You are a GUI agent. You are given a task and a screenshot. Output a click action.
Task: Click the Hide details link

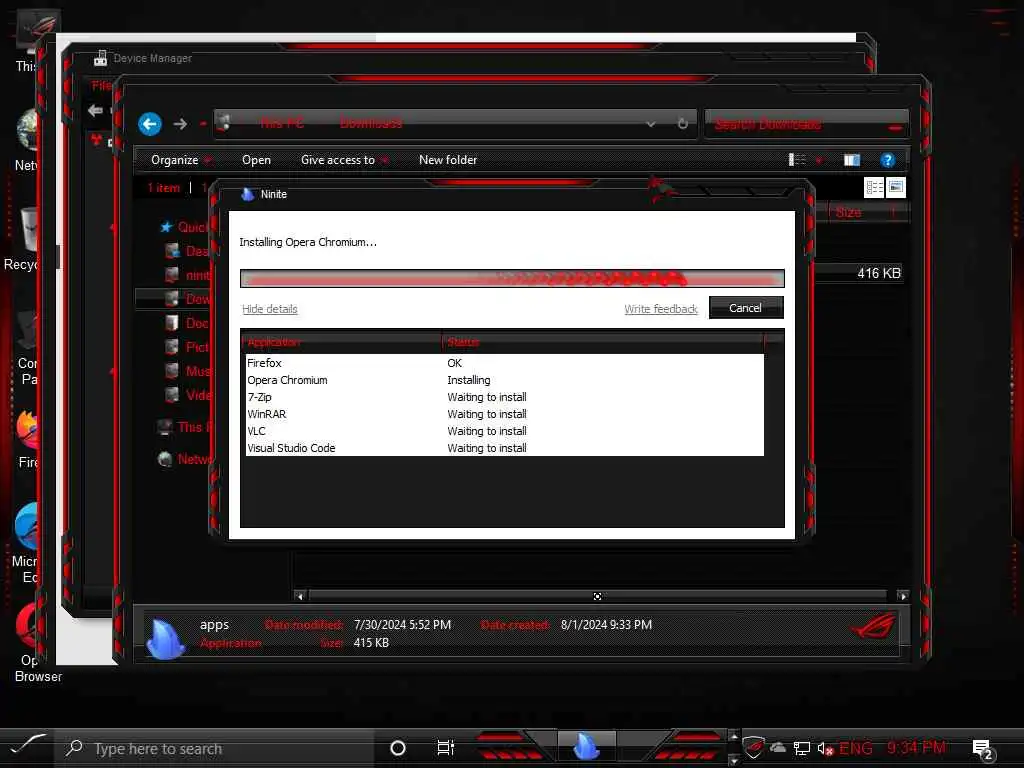[270, 309]
